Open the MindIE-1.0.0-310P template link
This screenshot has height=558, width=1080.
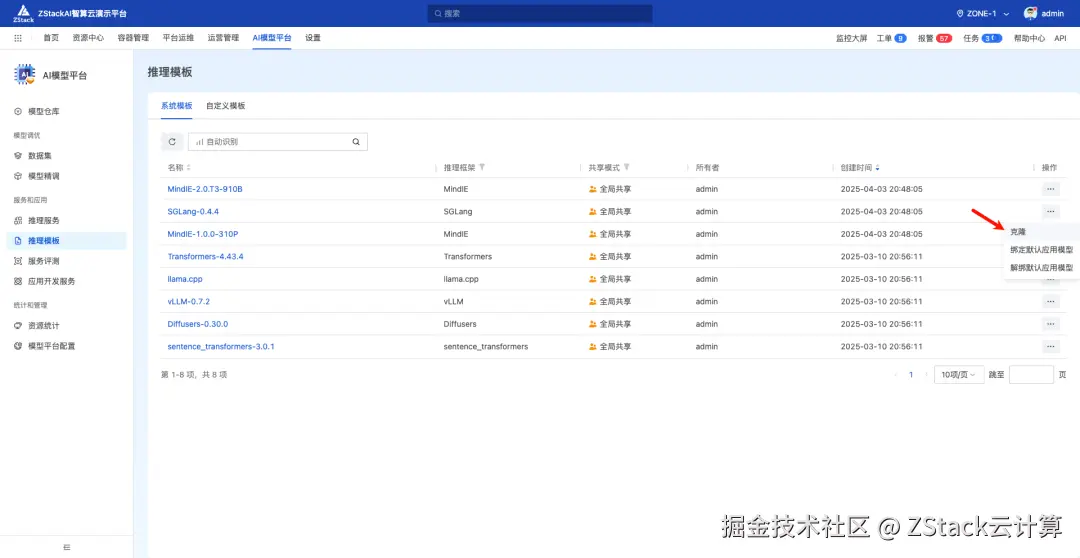click(x=203, y=234)
